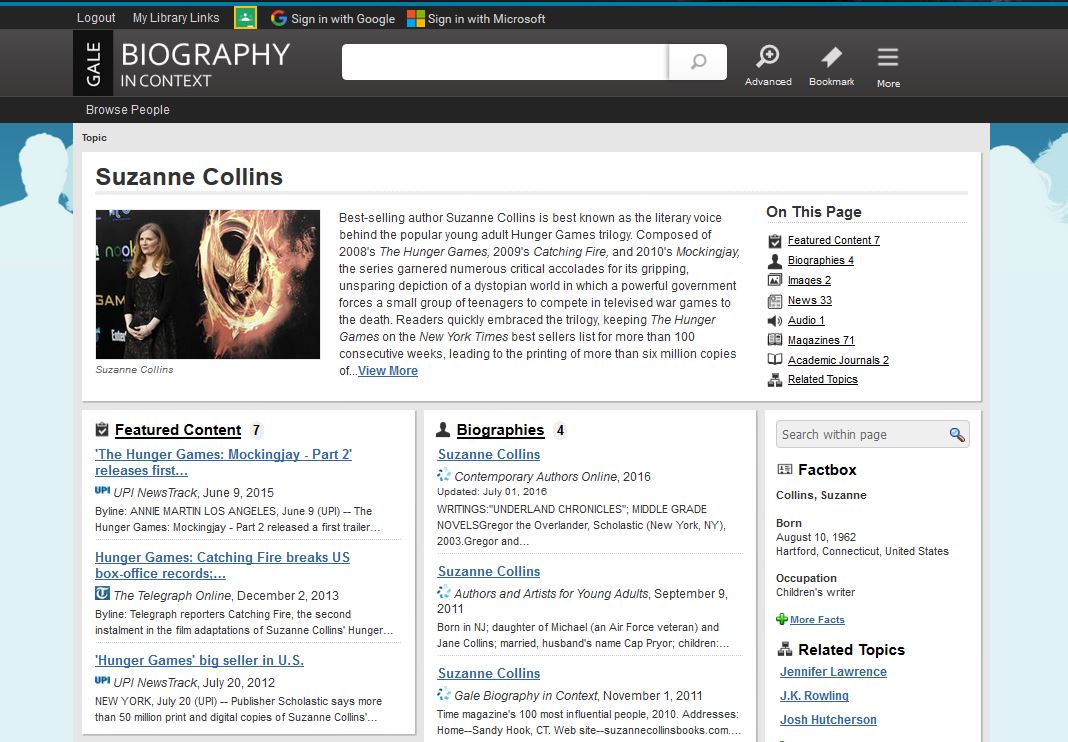Click the Search within page magnifier
Screen dimensions: 1068x742
coord(957,435)
